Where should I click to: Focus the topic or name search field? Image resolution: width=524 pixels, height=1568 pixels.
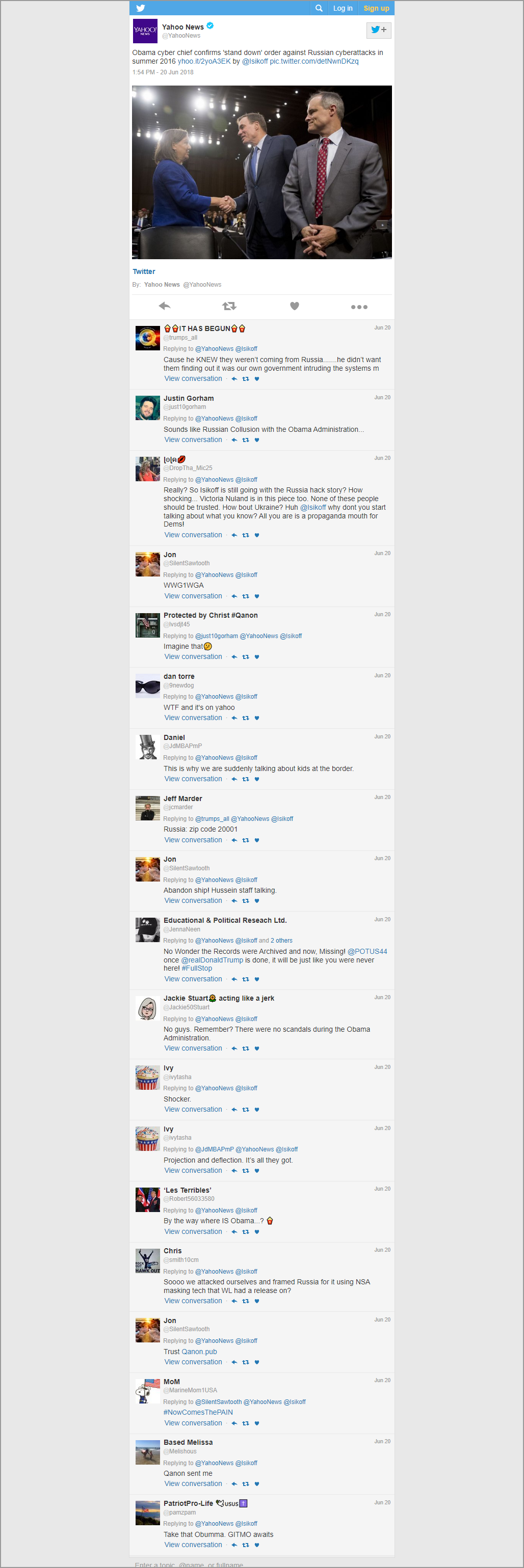(262, 1563)
